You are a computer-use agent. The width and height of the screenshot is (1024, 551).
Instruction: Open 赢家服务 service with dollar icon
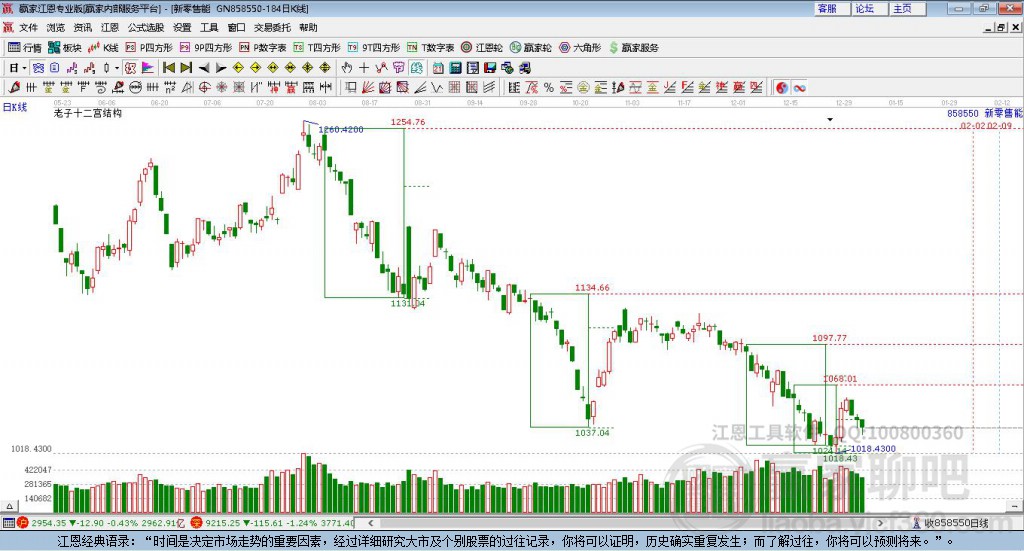633,48
